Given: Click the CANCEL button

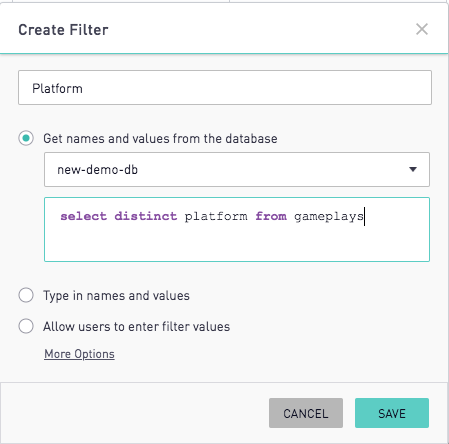Looking at the screenshot, I should click(x=306, y=413).
